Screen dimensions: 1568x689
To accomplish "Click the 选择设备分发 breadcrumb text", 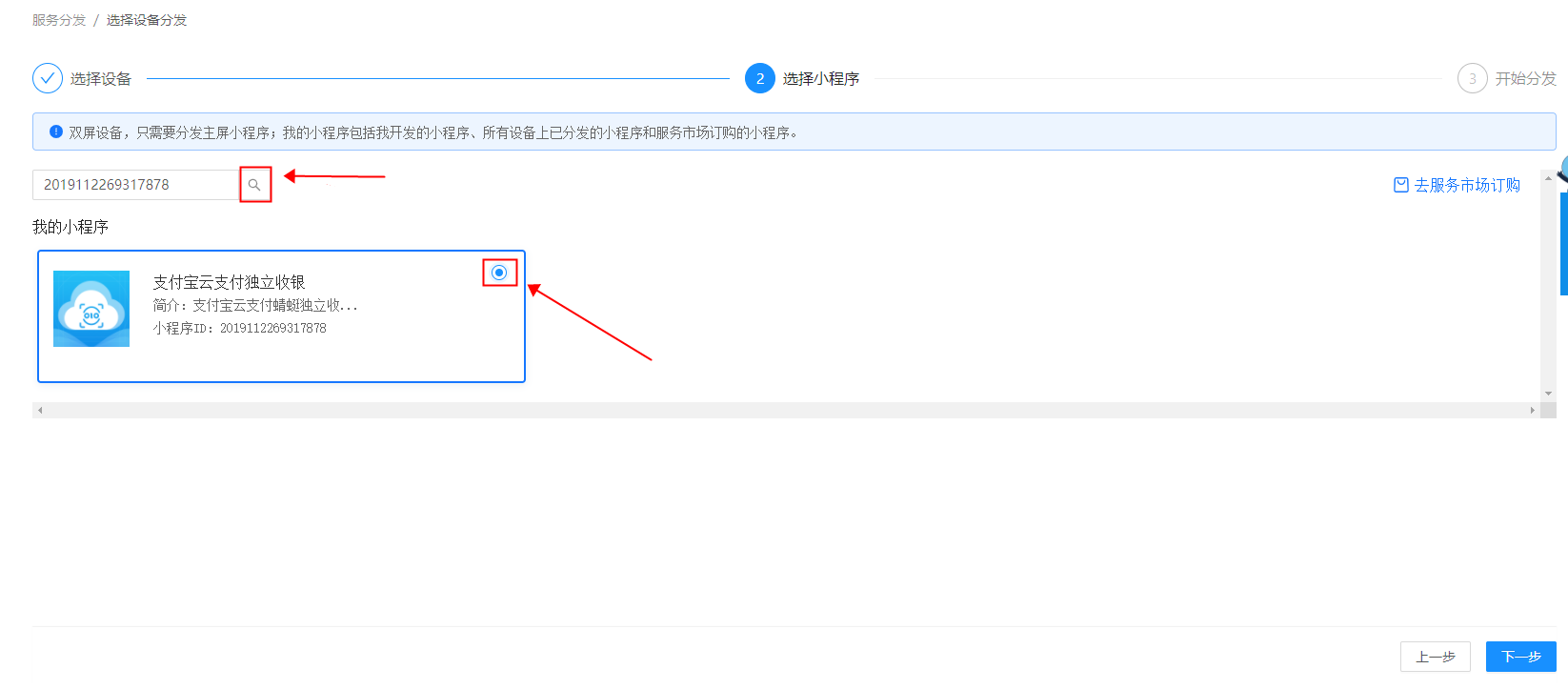I will 147,20.
